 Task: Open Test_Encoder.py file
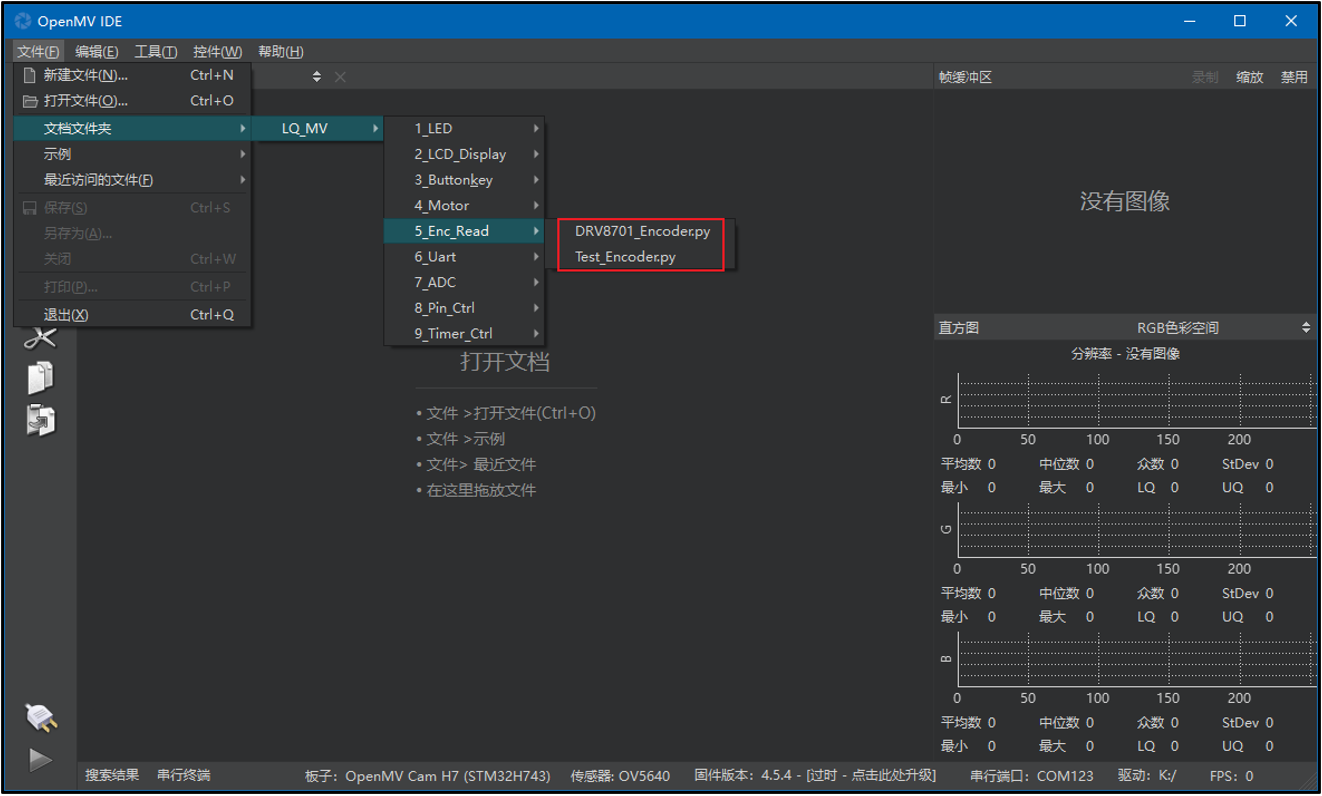click(642, 257)
